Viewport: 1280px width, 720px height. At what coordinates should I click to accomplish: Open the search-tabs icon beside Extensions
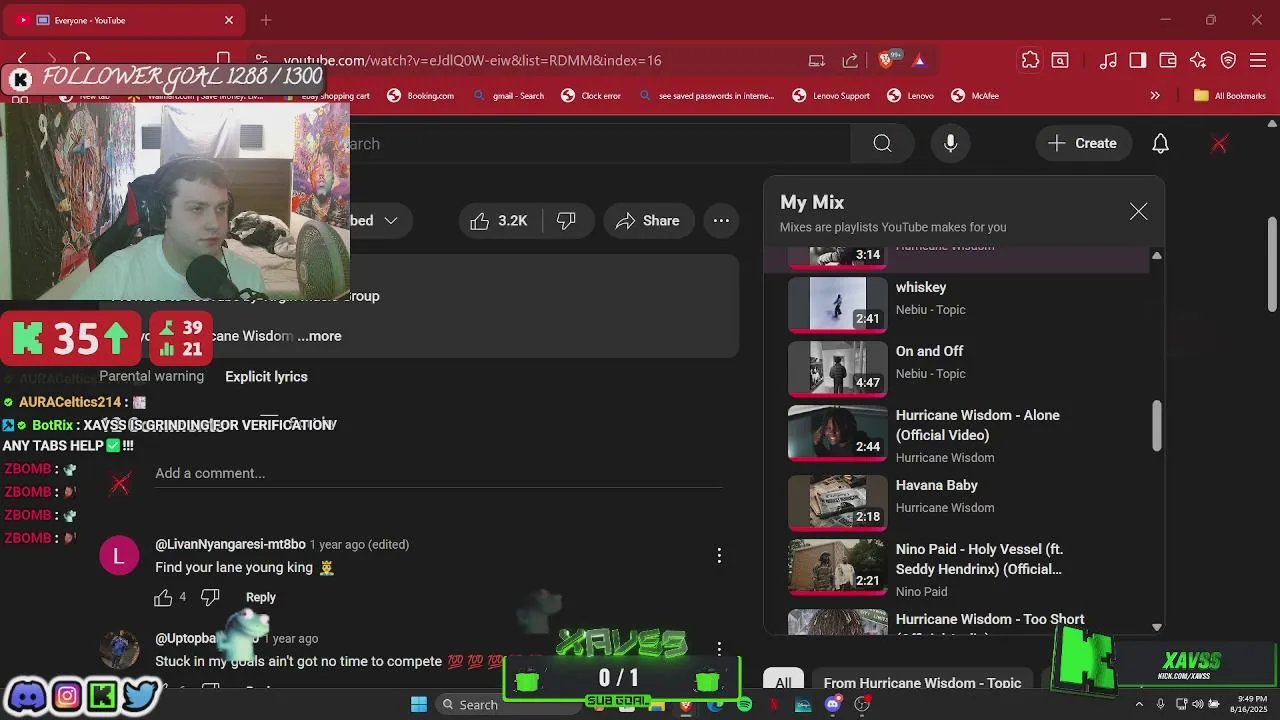click(1060, 60)
